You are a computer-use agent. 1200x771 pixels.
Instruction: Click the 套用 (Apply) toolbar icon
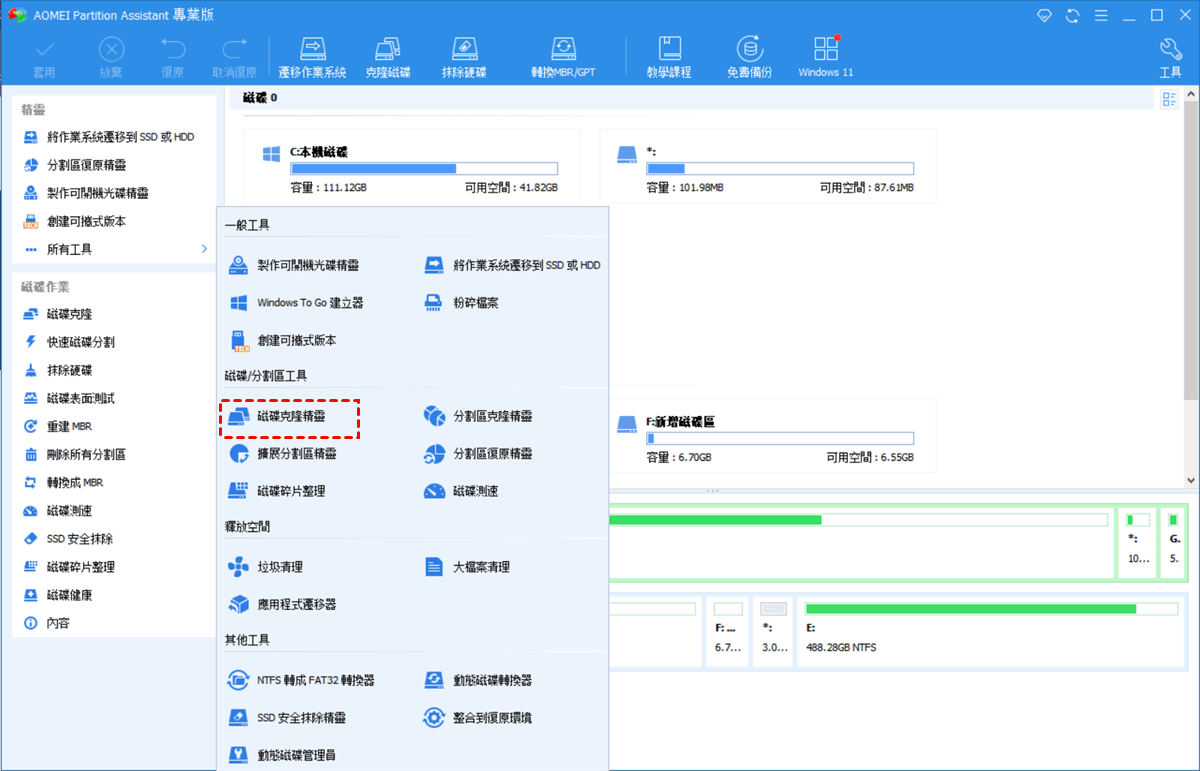[x=45, y=58]
